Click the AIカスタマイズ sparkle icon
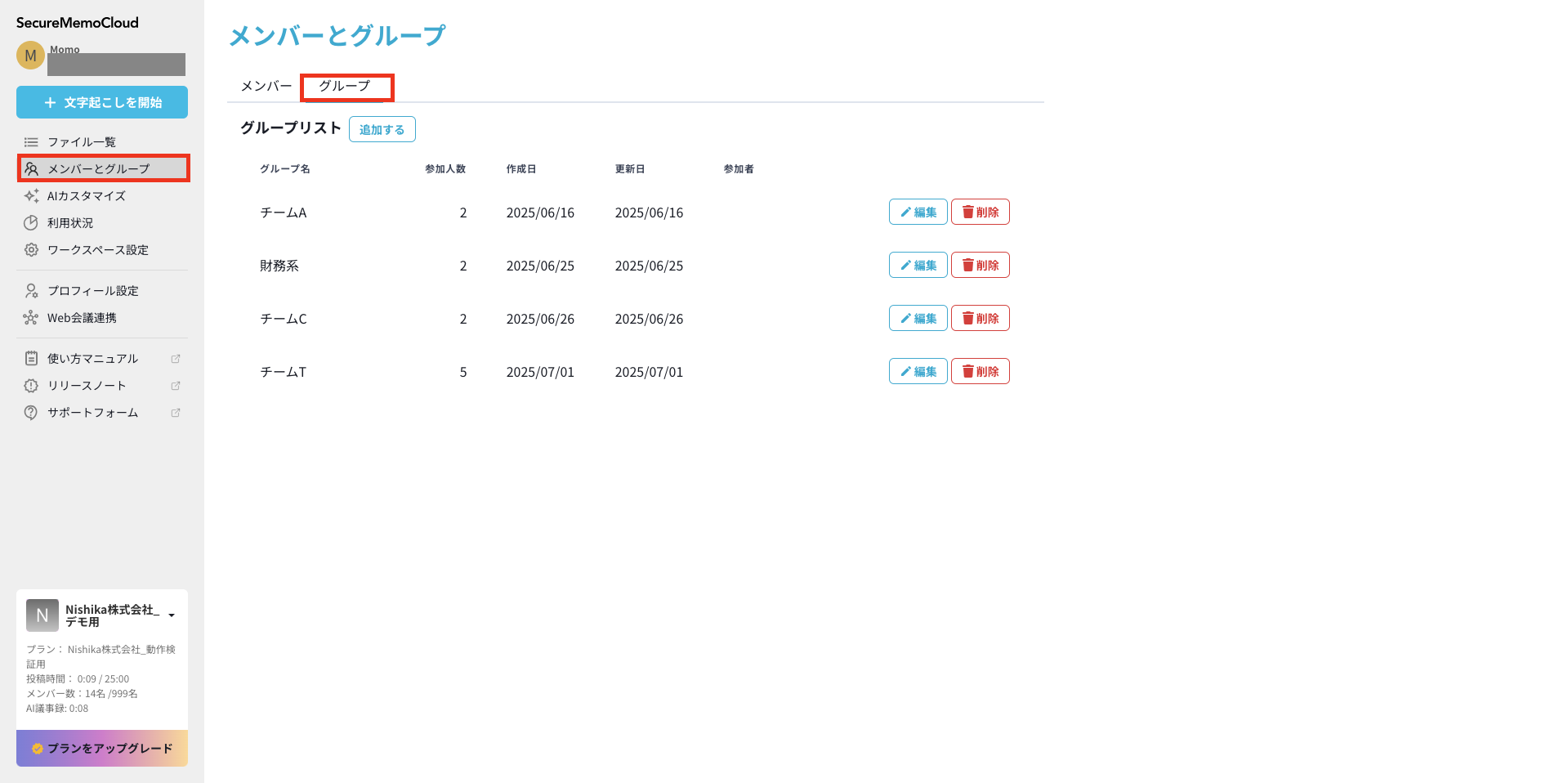This screenshot has width=1568, height=783. tap(31, 196)
